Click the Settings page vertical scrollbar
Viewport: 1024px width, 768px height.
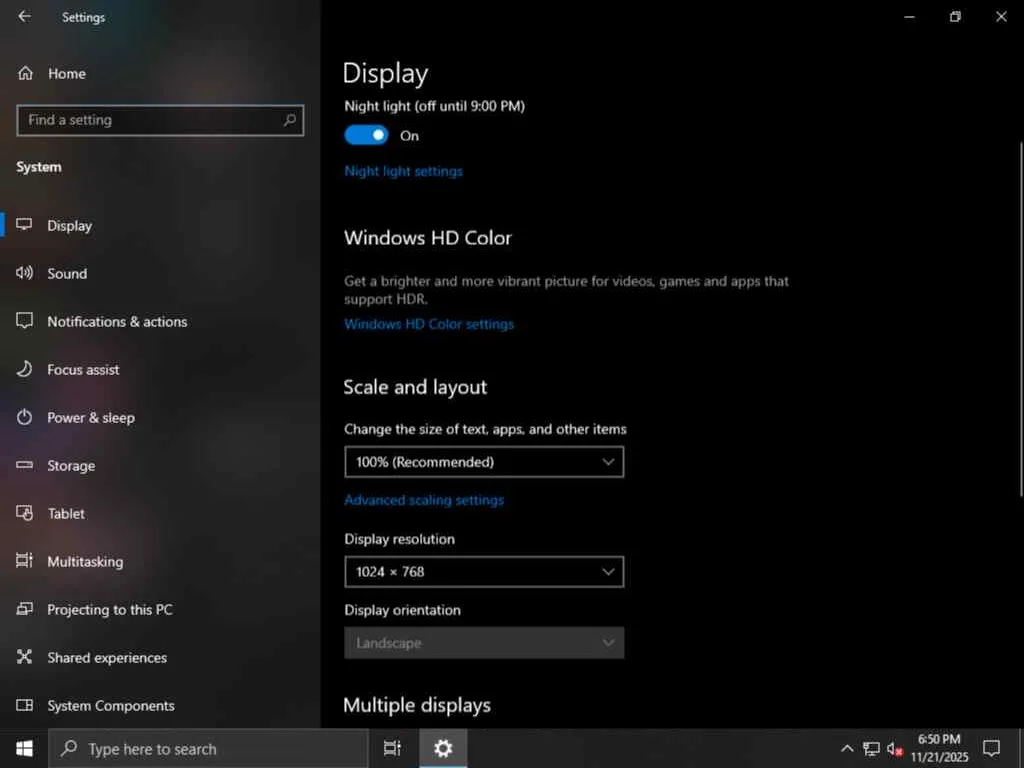tap(1020, 319)
